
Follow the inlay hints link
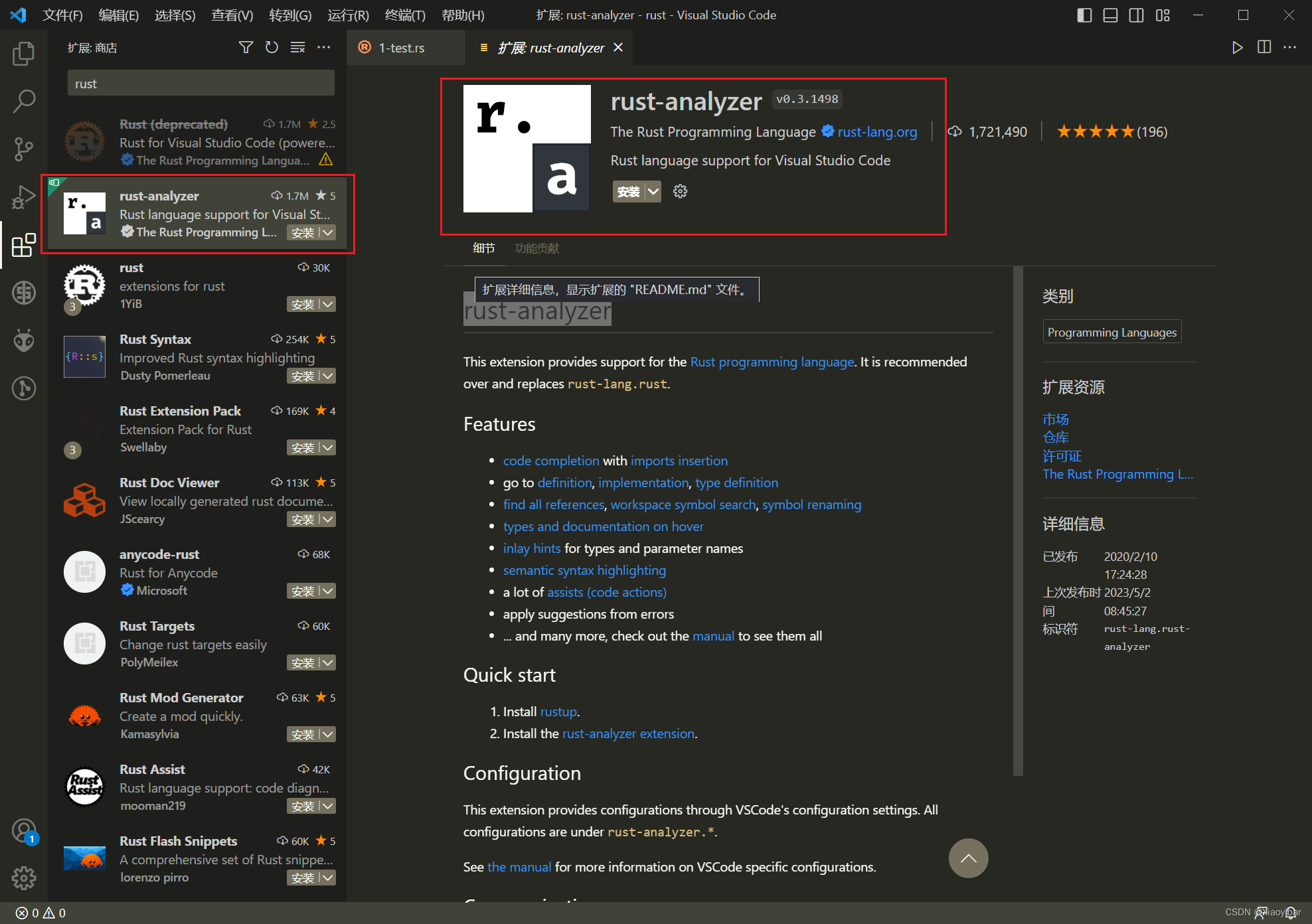point(532,548)
